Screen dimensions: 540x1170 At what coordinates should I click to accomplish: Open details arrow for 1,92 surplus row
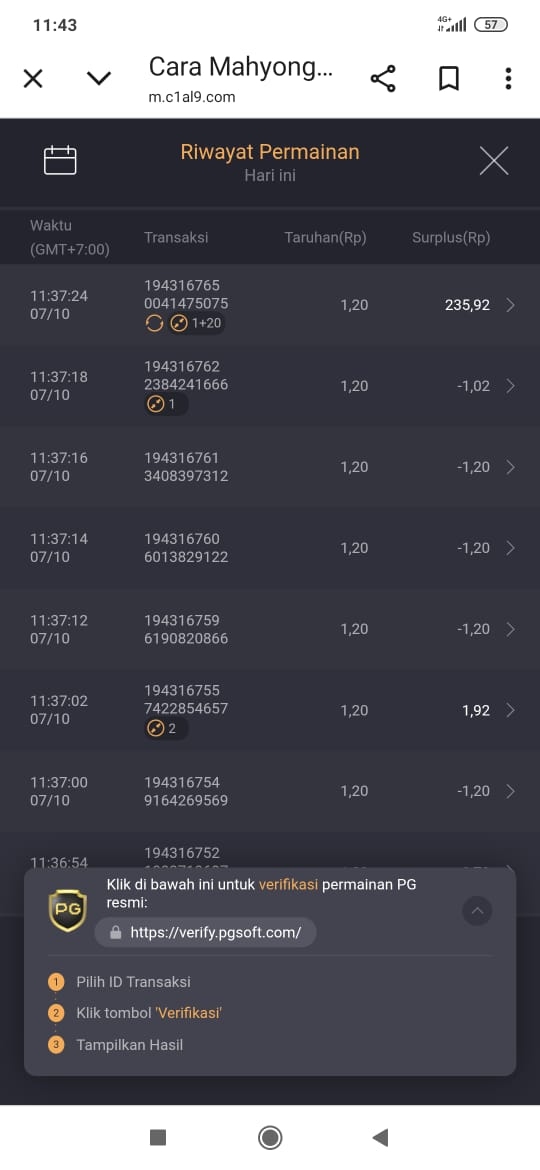click(x=511, y=710)
